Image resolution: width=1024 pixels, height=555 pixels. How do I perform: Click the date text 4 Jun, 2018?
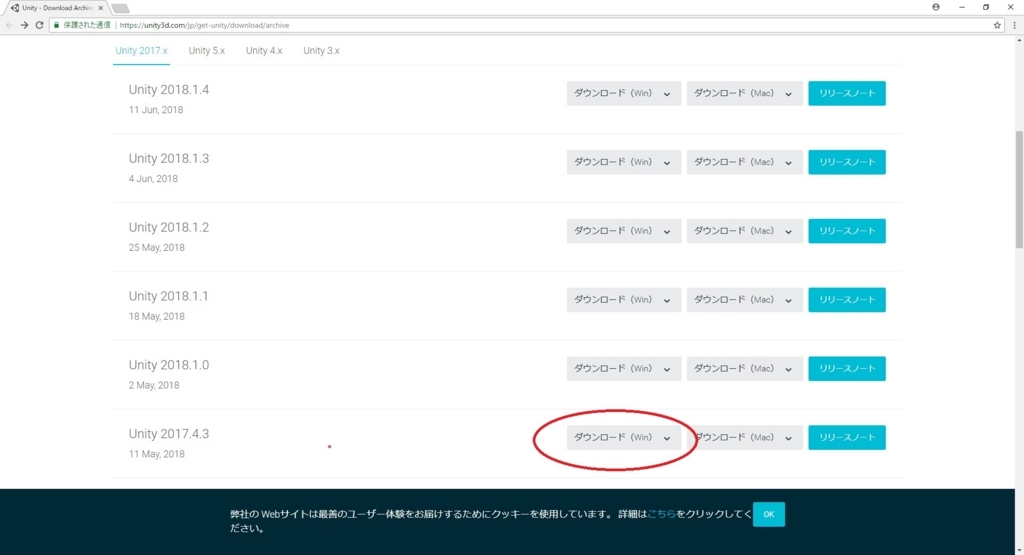click(x=153, y=179)
